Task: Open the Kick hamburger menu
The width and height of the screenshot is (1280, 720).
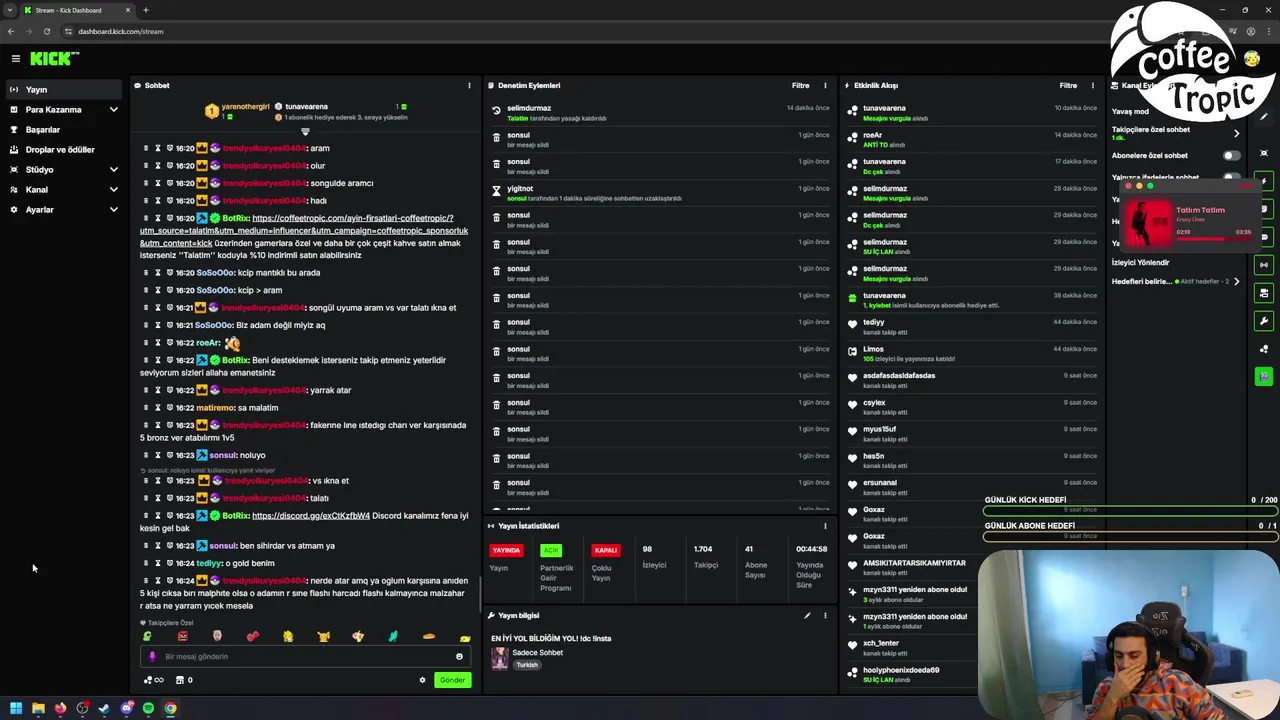Action: coord(15,59)
